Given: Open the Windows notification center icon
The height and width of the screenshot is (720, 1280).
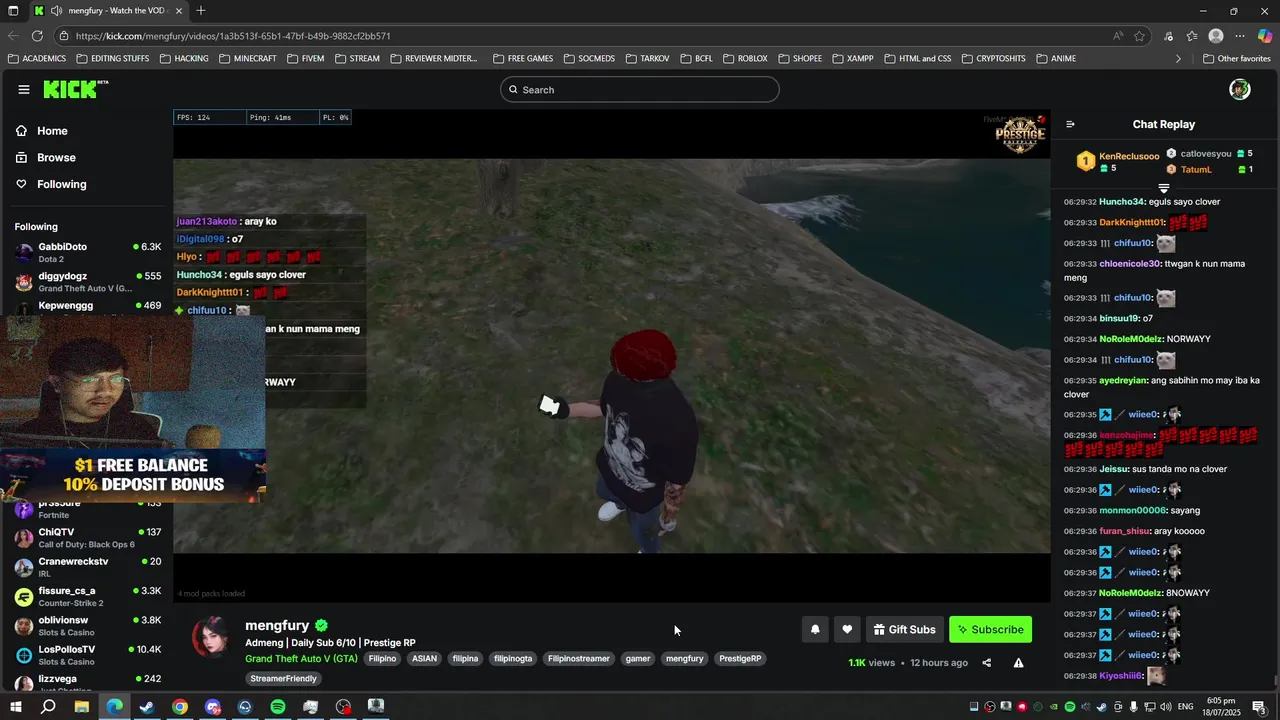Looking at the screenshot, I should (1258, 706).
